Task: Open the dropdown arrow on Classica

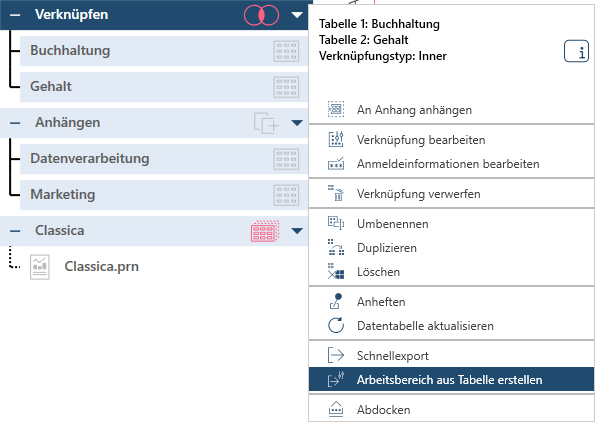Action: click(297, 231)
